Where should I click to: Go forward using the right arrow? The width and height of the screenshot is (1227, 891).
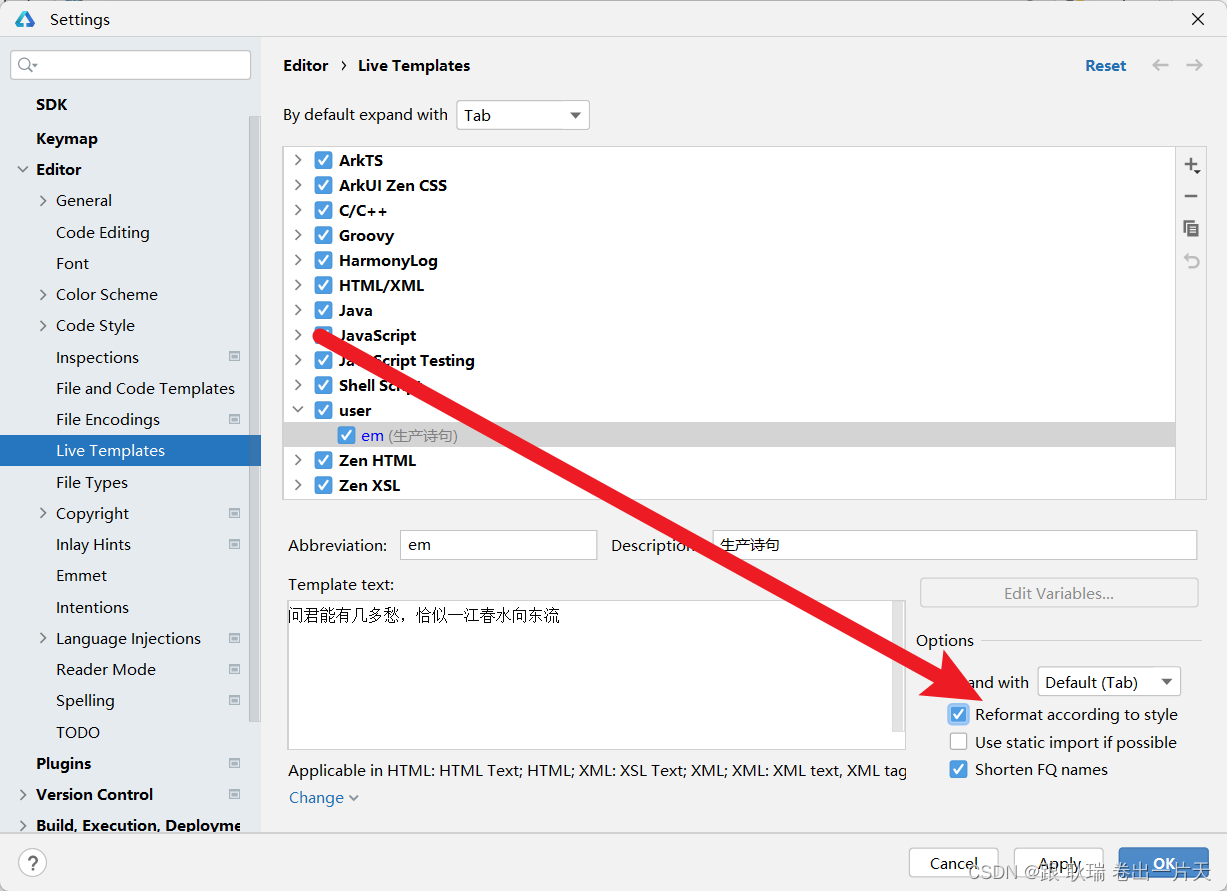click(x=1194, y=65)
